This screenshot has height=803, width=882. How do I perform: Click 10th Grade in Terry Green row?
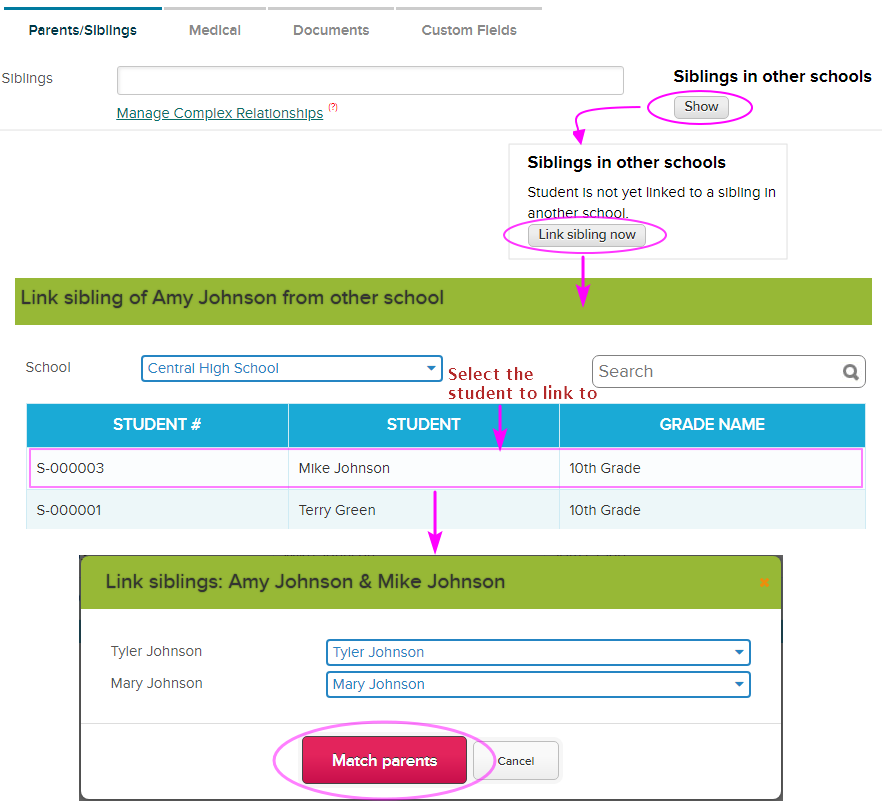tap(605, 511)
